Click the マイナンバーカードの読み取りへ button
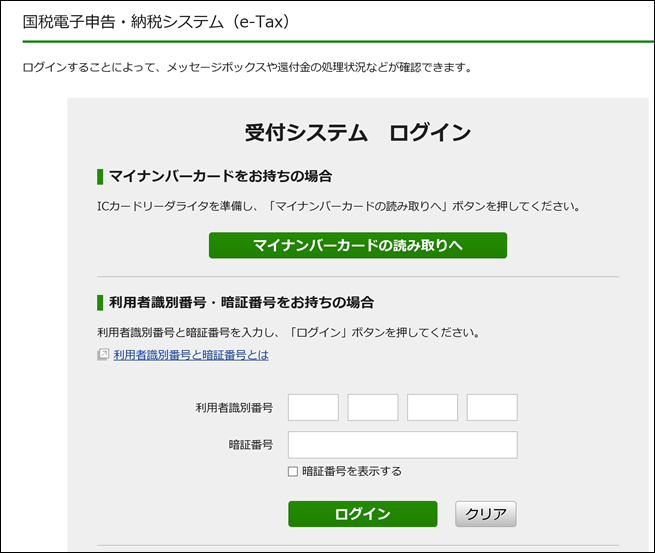 (358, 245)
